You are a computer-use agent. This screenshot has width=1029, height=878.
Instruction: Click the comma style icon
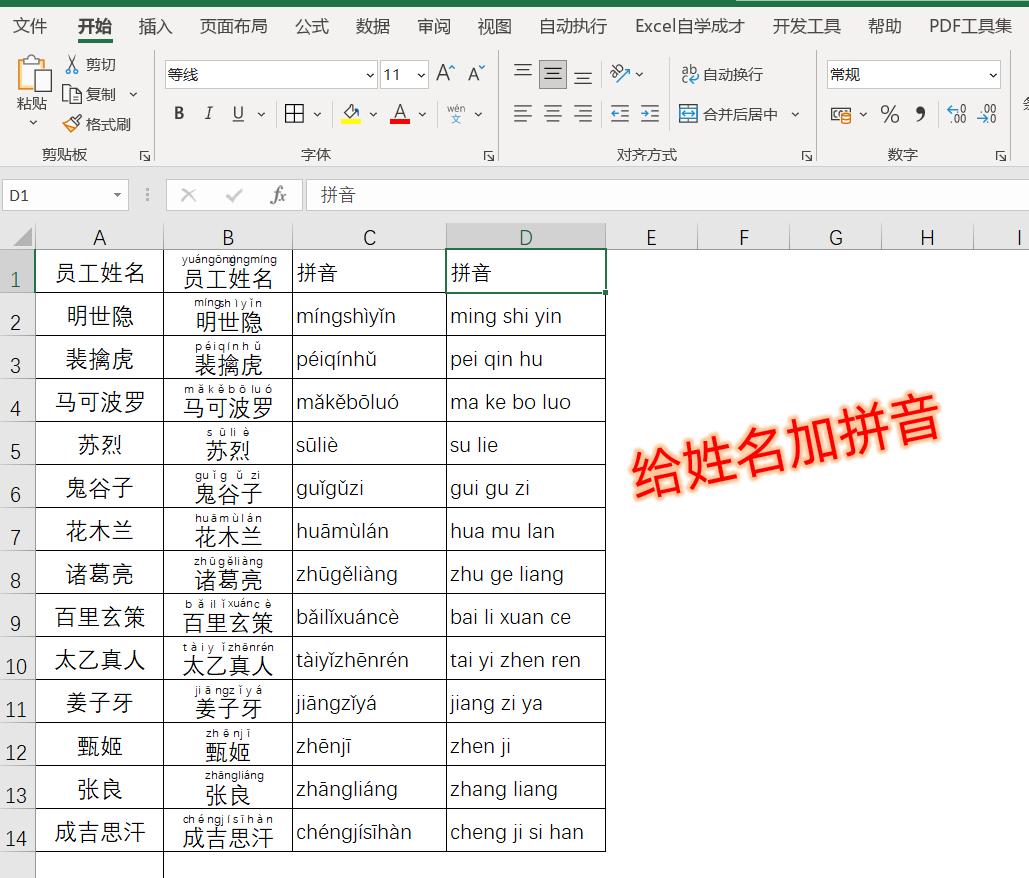tap(920, 114)
